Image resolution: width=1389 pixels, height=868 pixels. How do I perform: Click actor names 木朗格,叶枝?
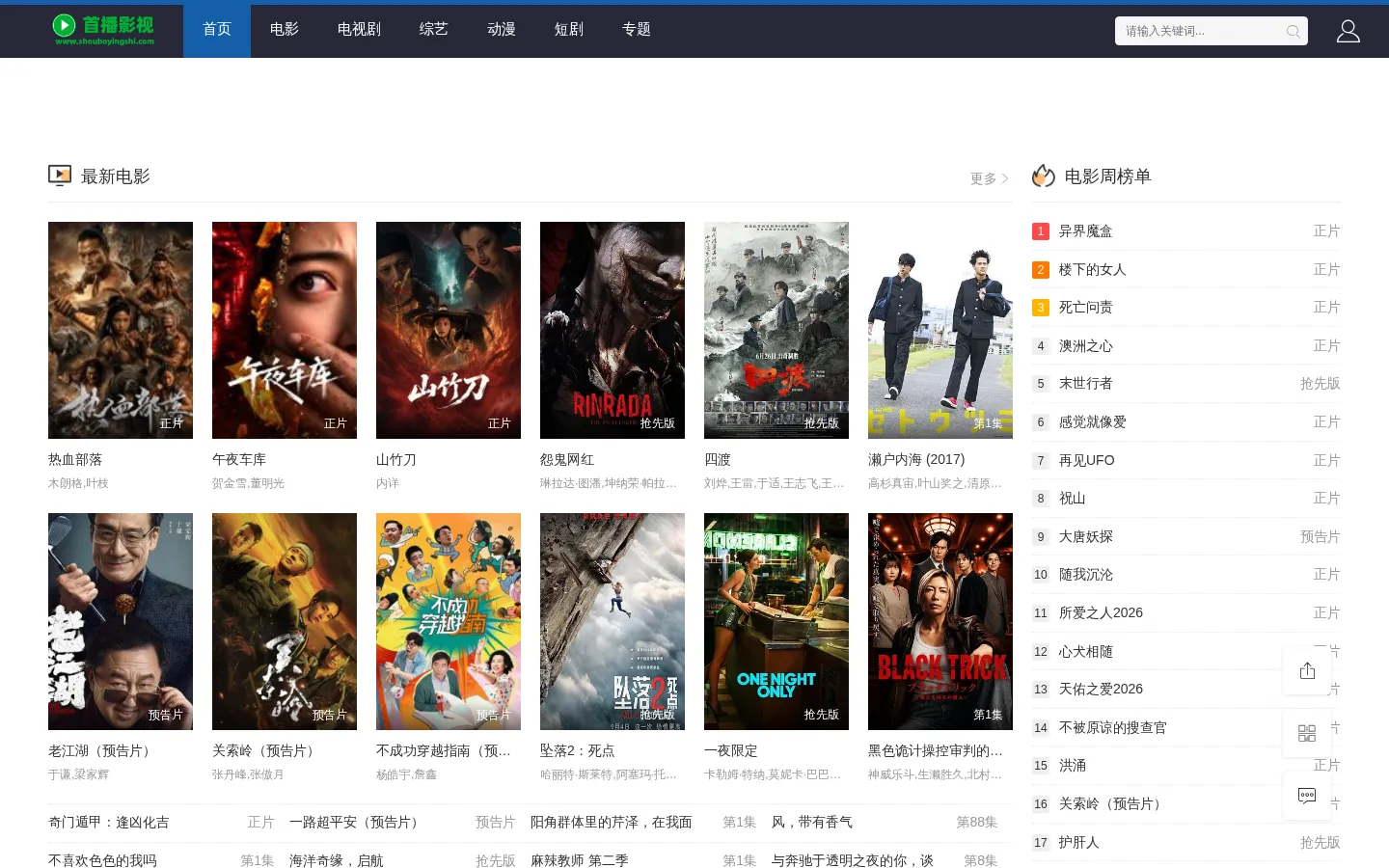click(x=78, y=483)
